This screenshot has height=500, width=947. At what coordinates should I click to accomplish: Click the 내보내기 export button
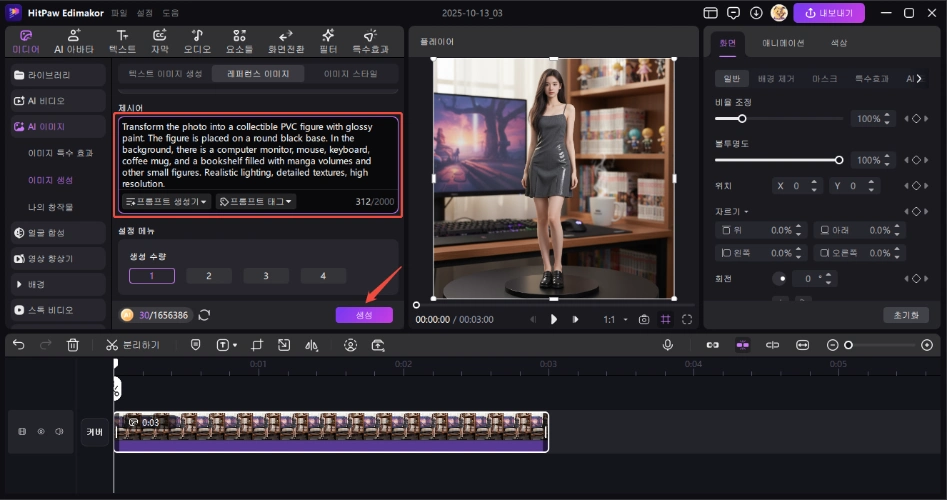(829, 14)
